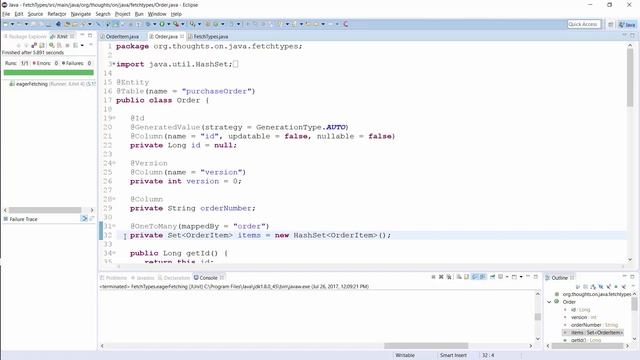The height and width of the screenshot is (360, 640).
Task: Open the Navigate menu
Action: click(x=81, y=14)
